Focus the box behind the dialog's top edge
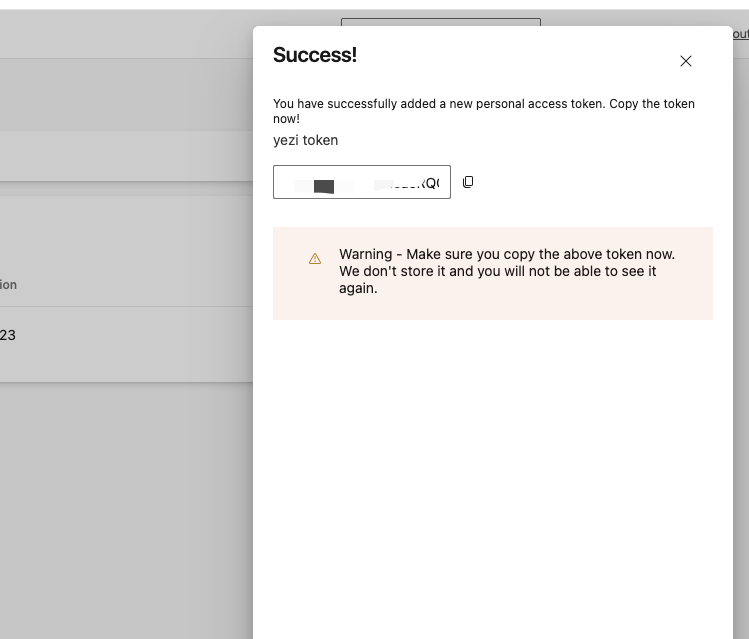This screenshot has width=749, height=639. pyautogui.click(x=440, y=21)
